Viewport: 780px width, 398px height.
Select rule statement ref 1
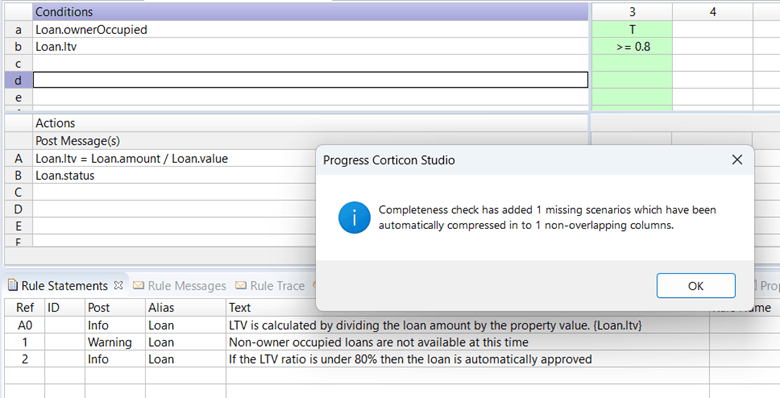click(x=25, y=342)
